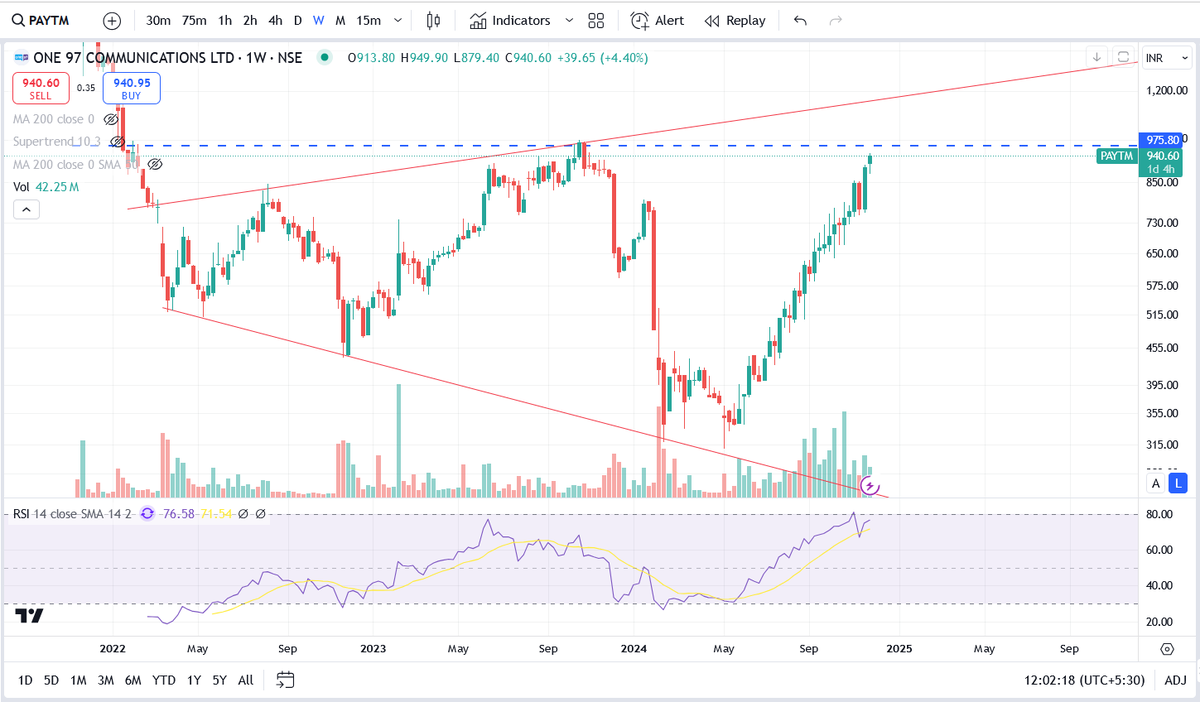Click the purple lightning event marker

click(x=869, y=486)
